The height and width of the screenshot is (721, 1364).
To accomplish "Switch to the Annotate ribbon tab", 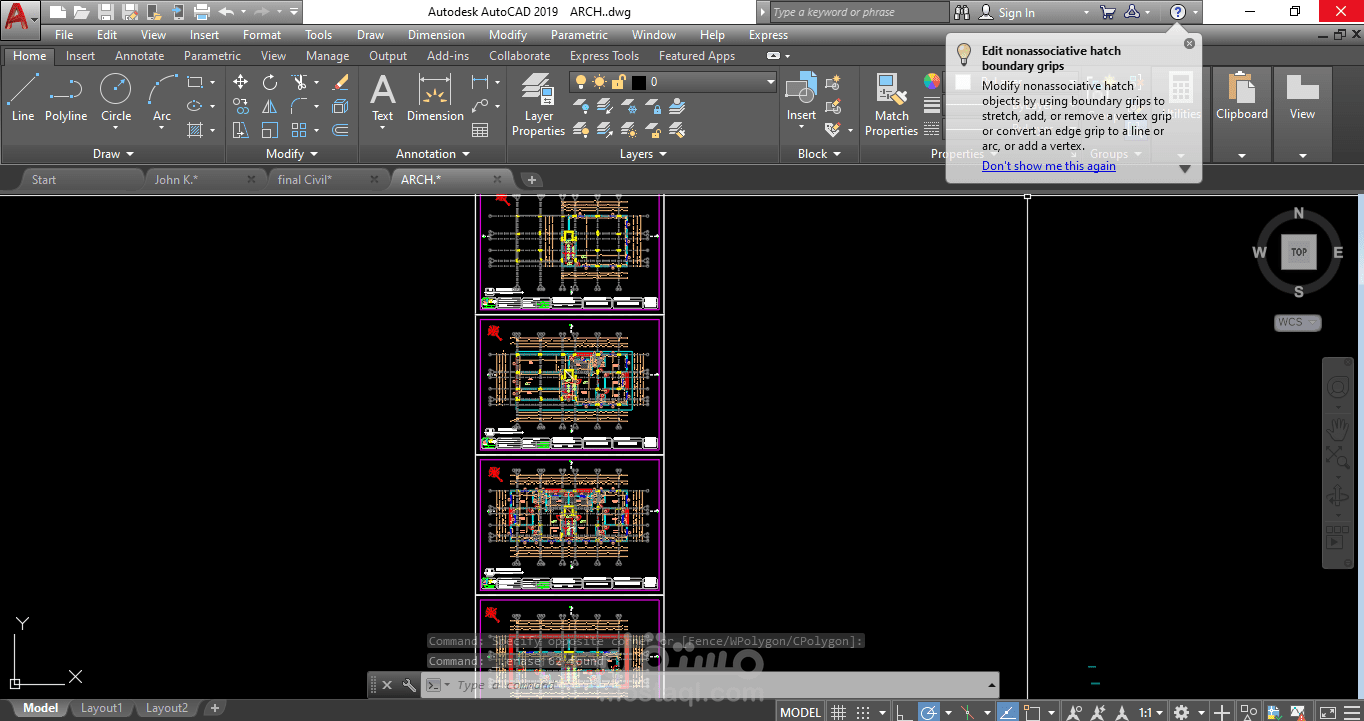I will point(139,56).
